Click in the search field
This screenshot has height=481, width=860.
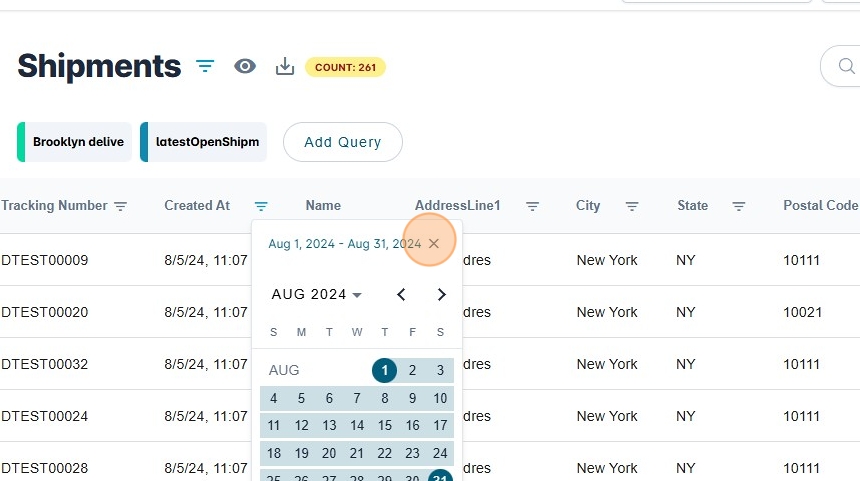[845, 67]
